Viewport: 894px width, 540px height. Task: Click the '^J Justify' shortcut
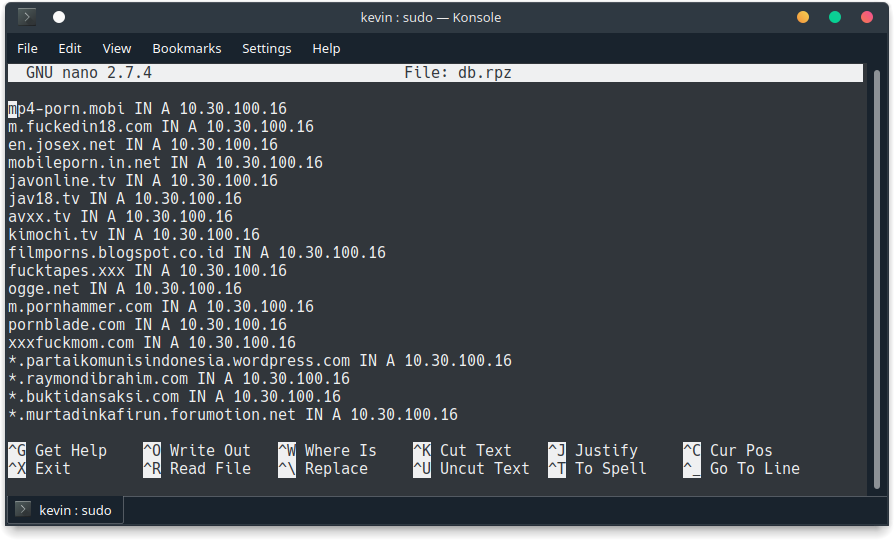pyautogui.click(x=592, y=450)
